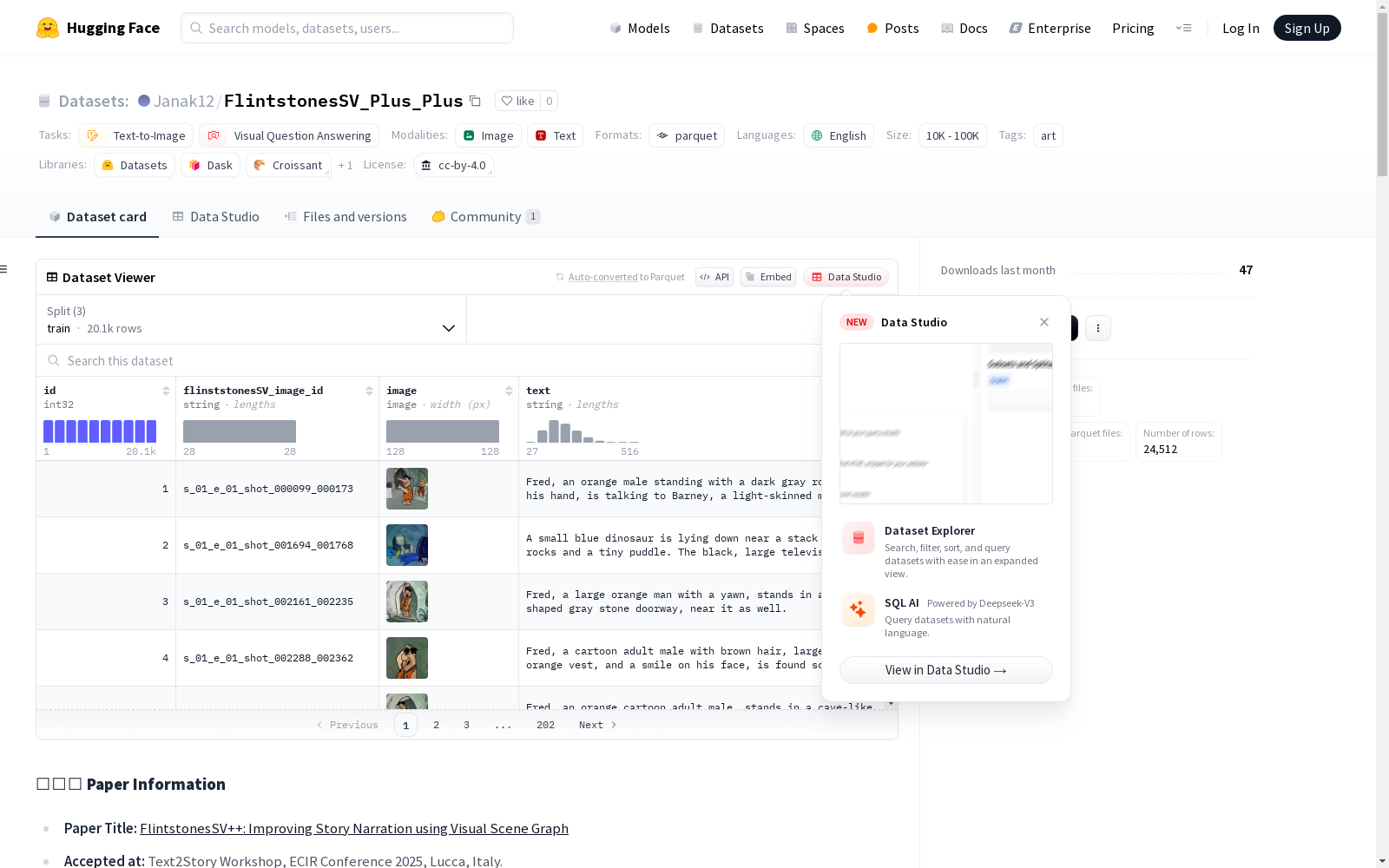
Task: Select the Dask library tag
Action: tap(210, 165)
